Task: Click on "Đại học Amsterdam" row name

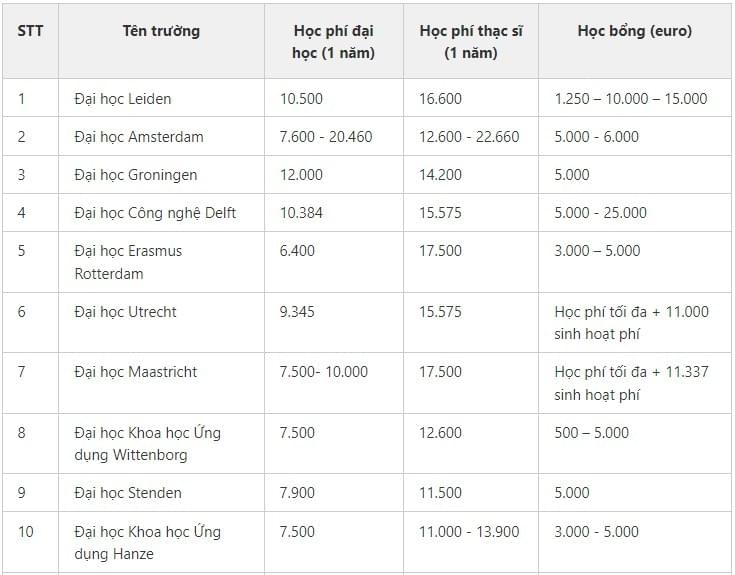Action: (x=139, y=137)
